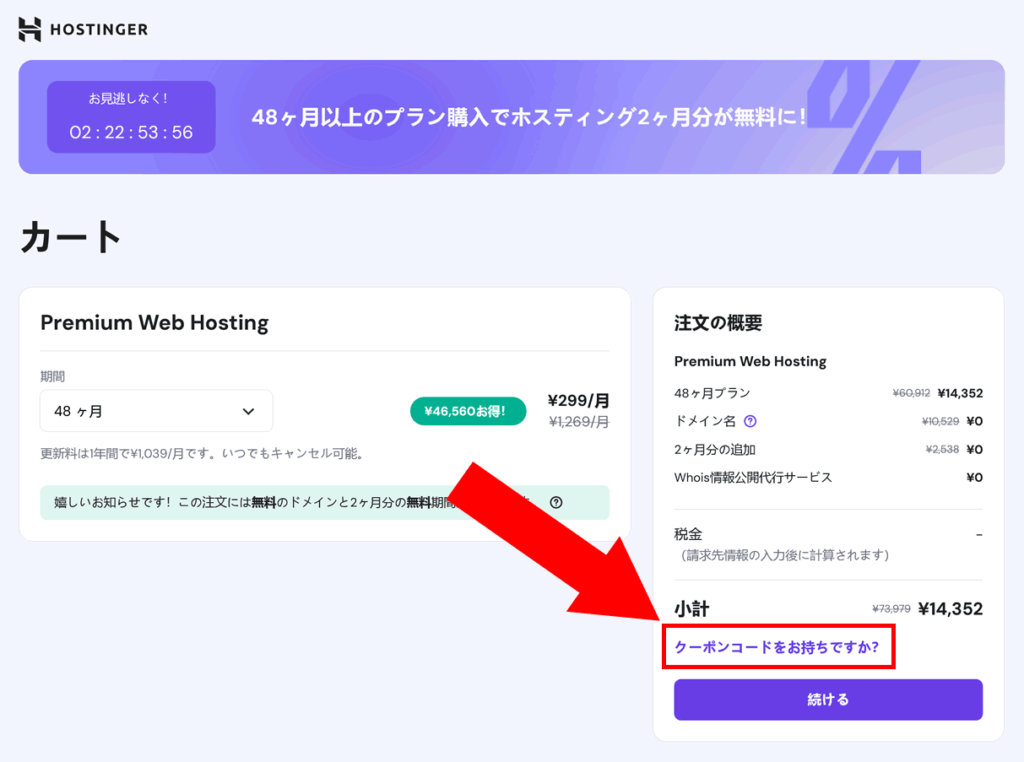Open the 48ヶ月 period dropdown
Image resolution: width=1024 pixels, height=762 pixels.
point(156,411)
